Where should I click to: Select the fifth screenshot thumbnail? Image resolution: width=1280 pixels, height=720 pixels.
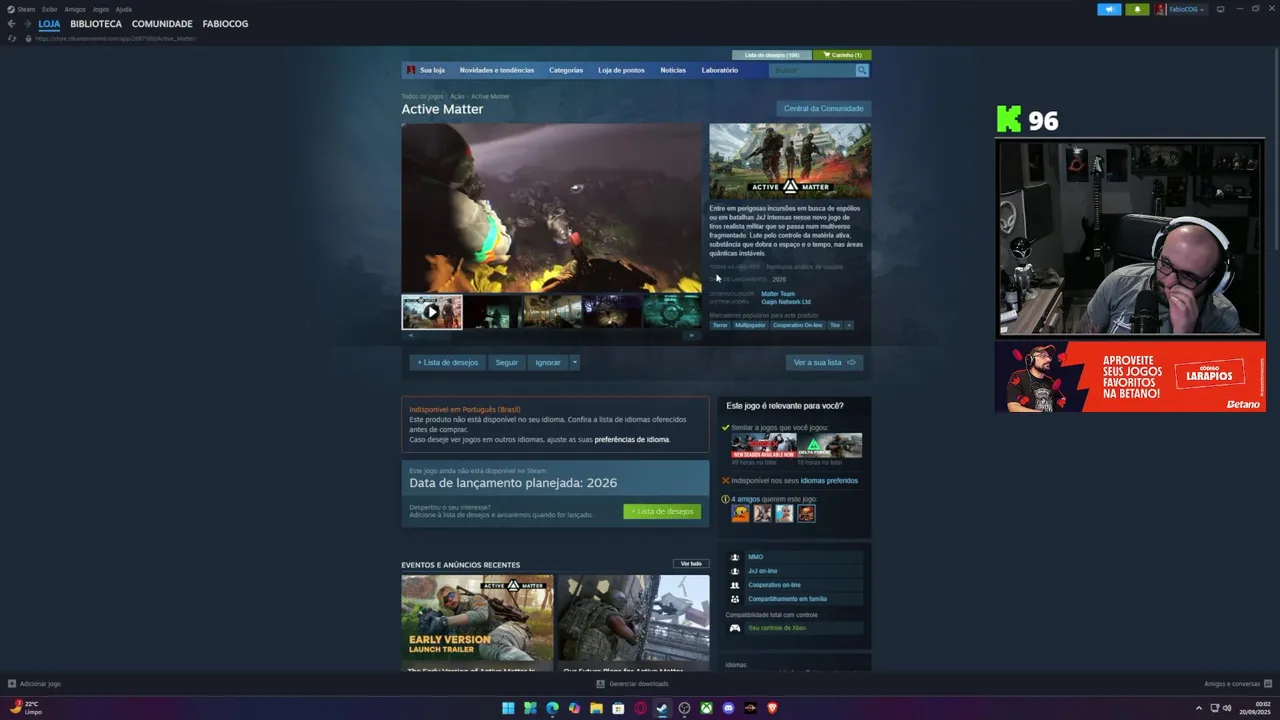[x=672, y=312]
